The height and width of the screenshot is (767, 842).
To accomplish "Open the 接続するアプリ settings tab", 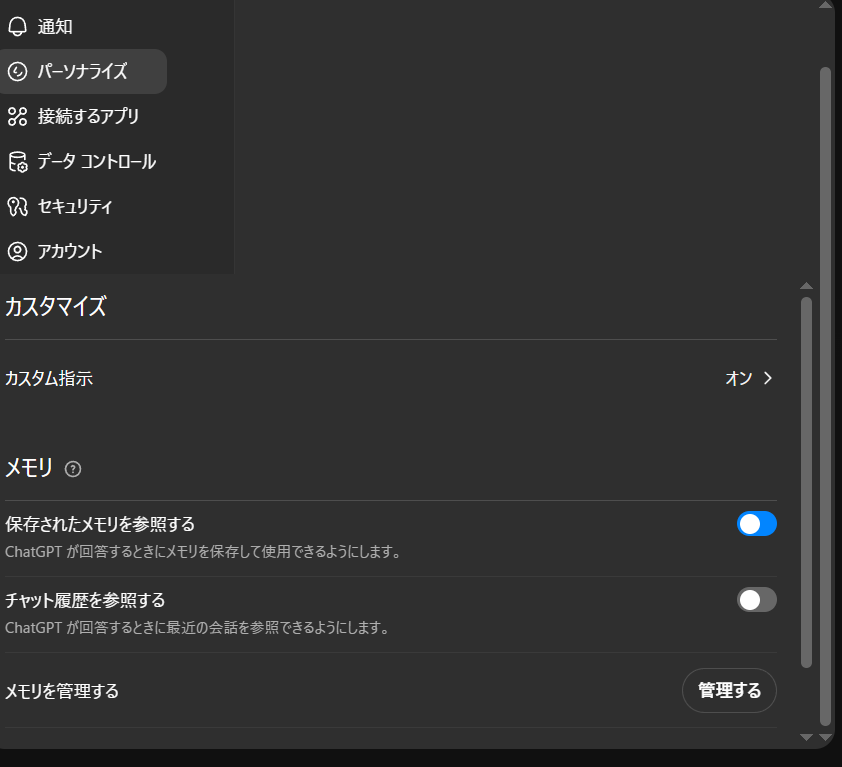I will click(83, 117).
